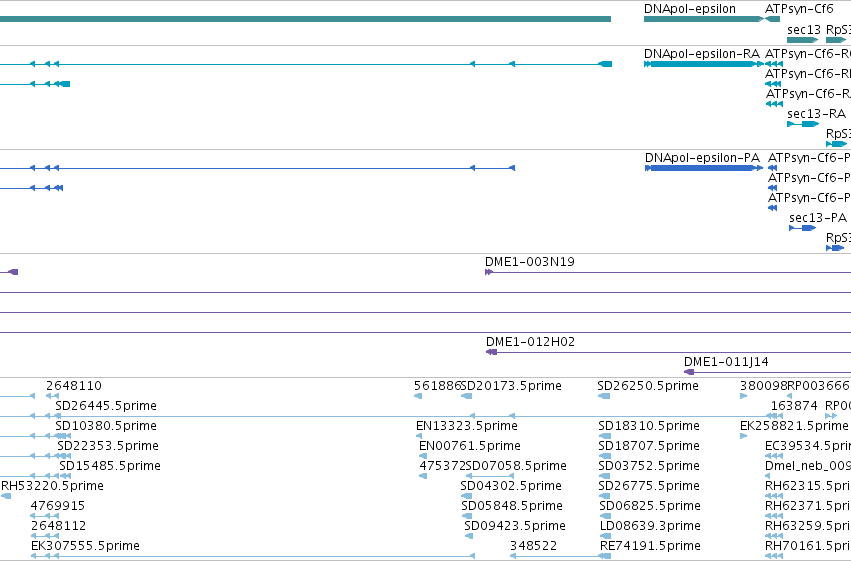This screenshot has width=851, height=561.
Task: Open the DNApol-epsilon-RA transcript label
Action: (x=702, y=54)
